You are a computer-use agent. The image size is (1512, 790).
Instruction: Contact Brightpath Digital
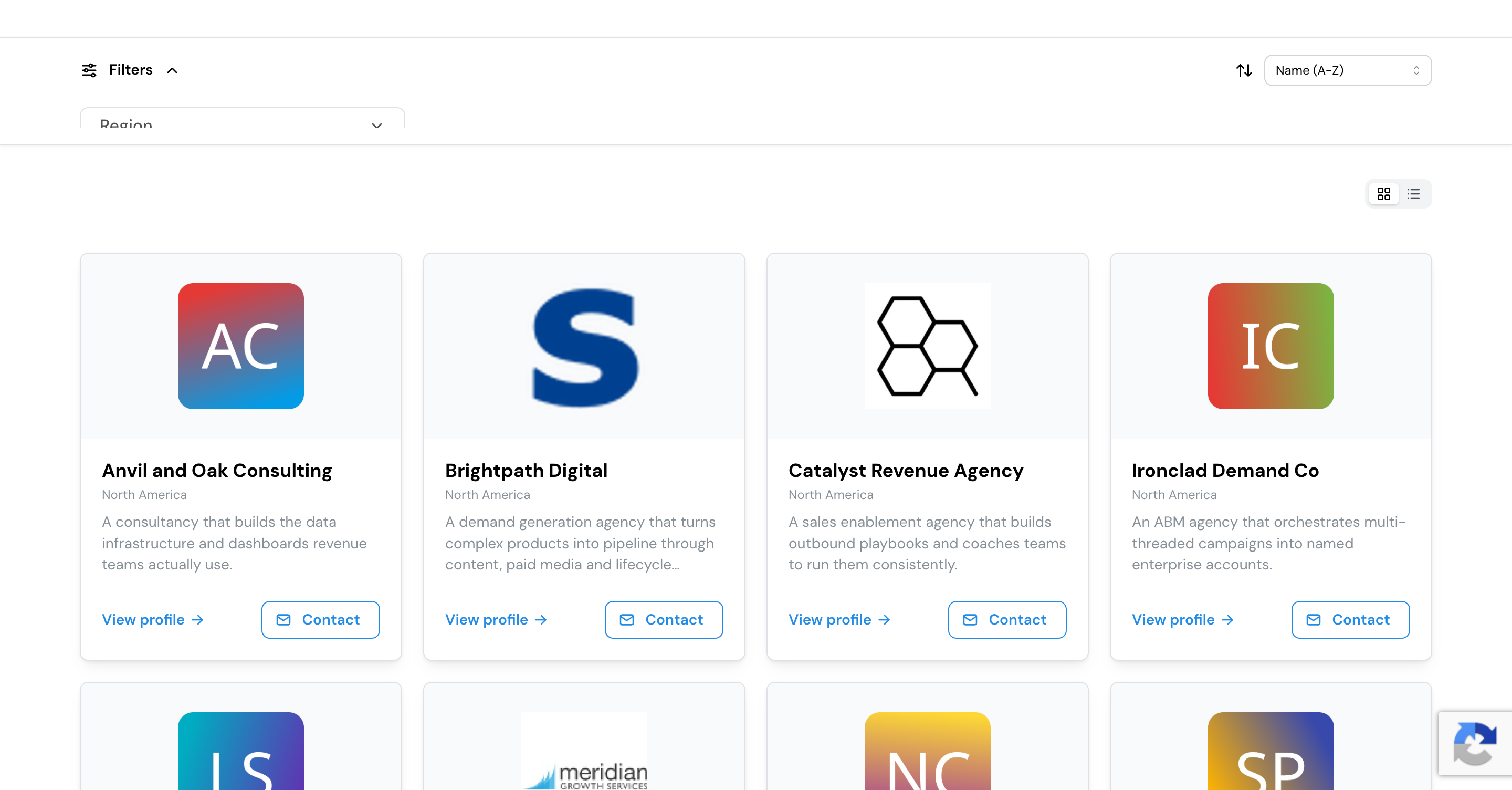(664, 620)
